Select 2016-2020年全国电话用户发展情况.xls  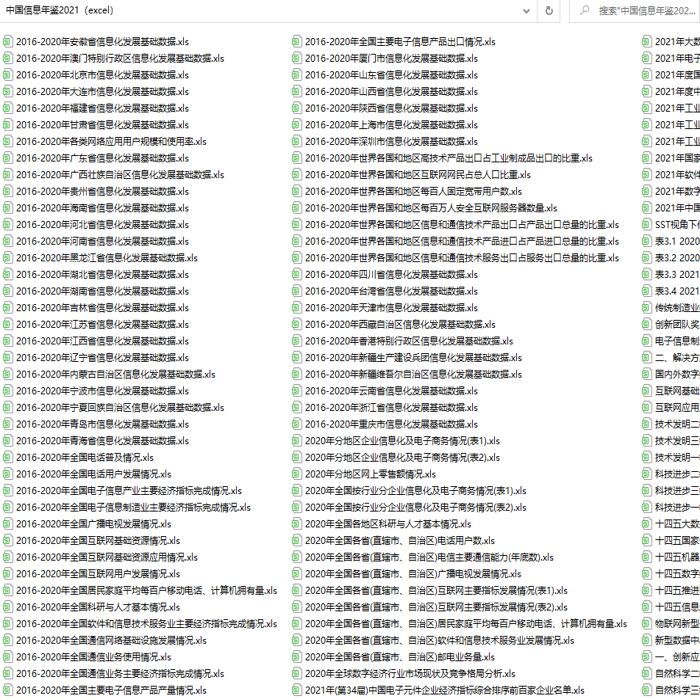[94, 474]
